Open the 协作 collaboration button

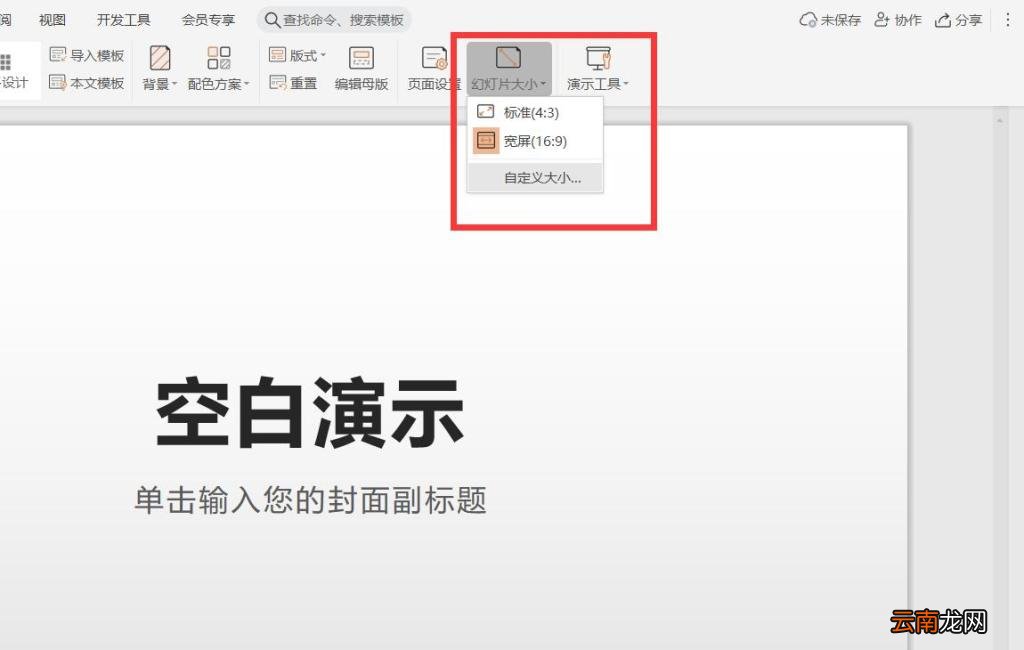[x=898, y=20]
